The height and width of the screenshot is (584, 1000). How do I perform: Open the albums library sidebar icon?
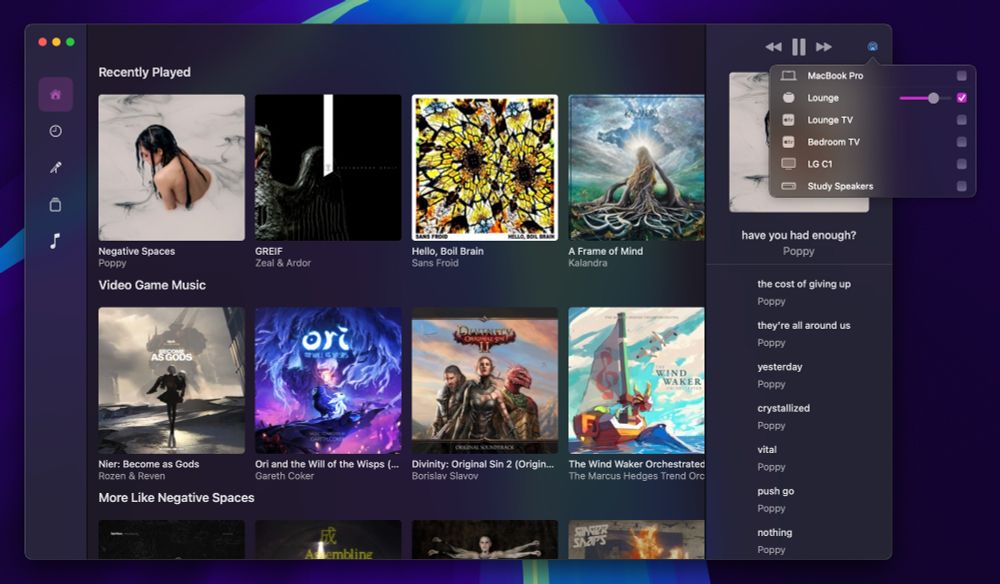click(55, 205)
